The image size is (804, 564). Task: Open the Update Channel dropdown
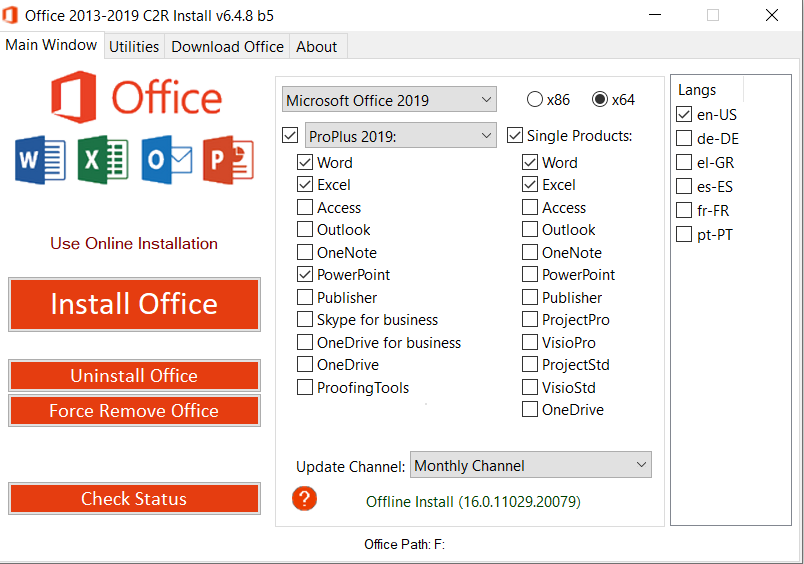(531, 465)
